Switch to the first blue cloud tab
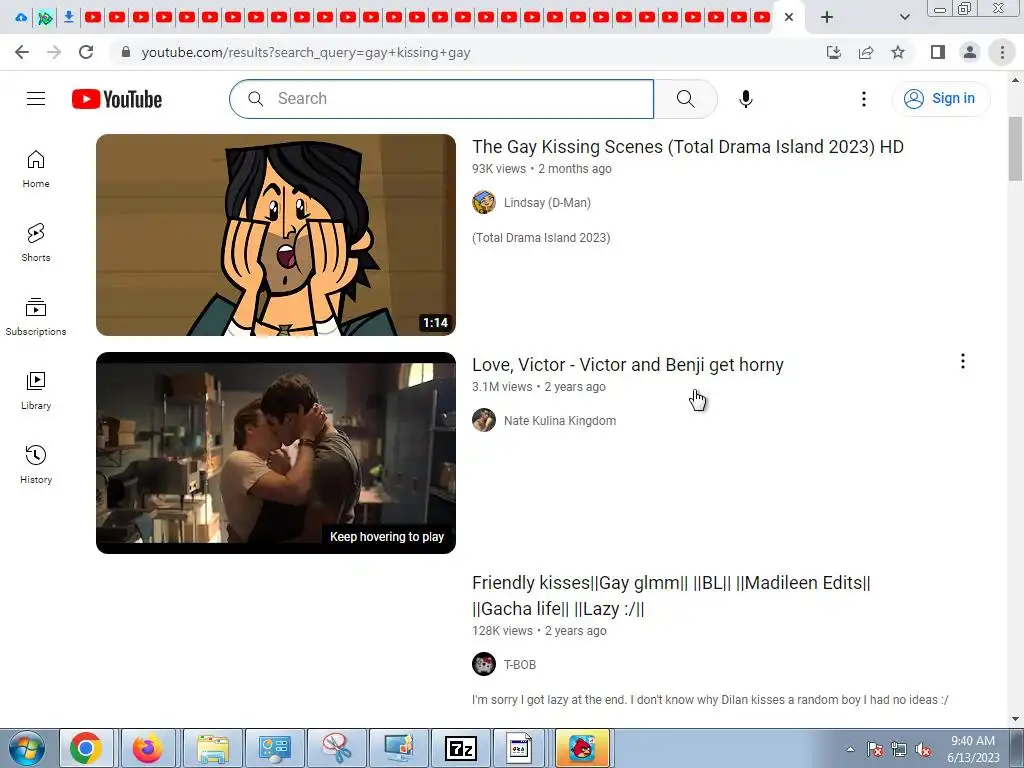 21,17
